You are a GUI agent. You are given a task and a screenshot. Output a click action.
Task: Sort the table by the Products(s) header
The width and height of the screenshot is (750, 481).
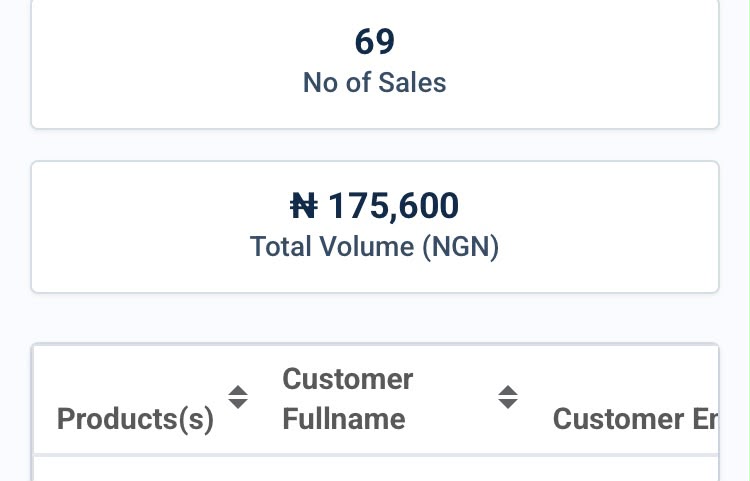pos(135,419)
